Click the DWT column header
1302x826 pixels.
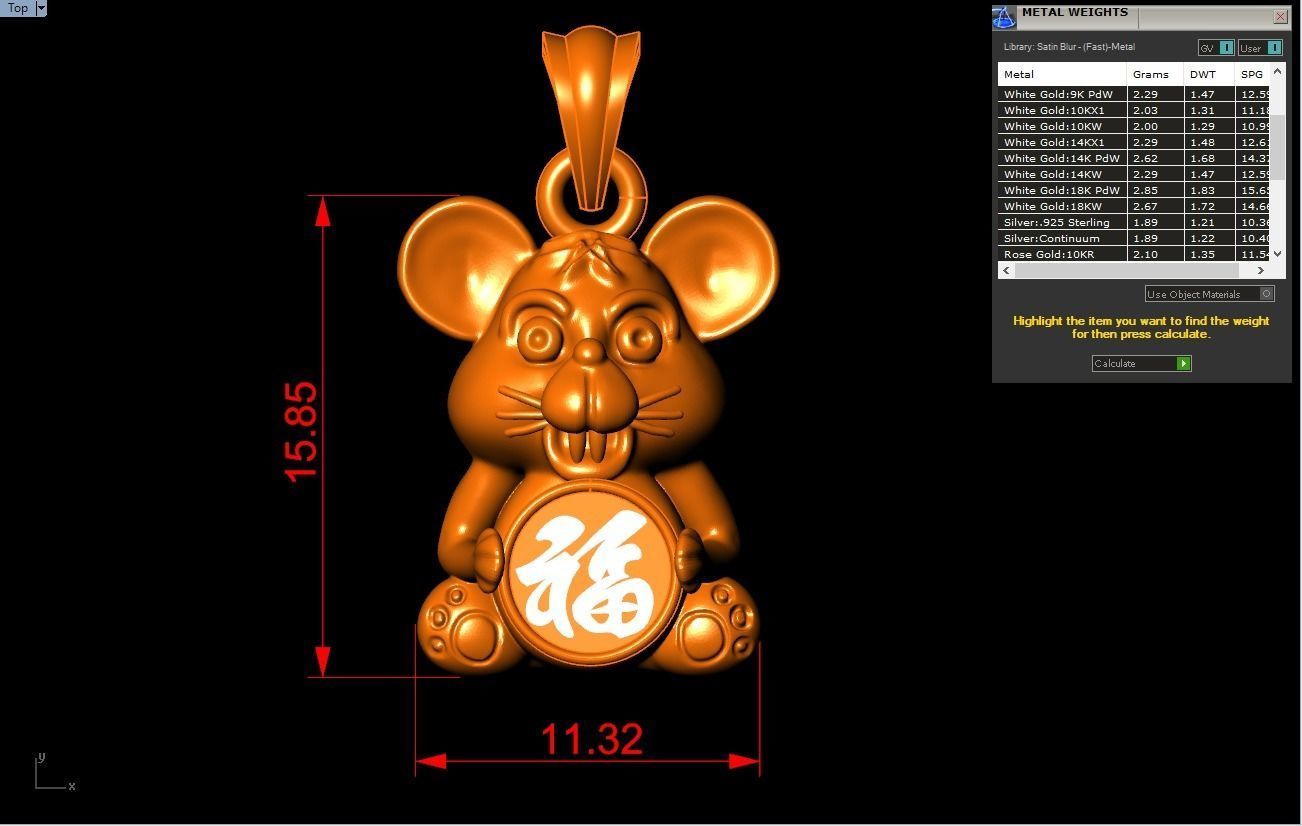1209,74
